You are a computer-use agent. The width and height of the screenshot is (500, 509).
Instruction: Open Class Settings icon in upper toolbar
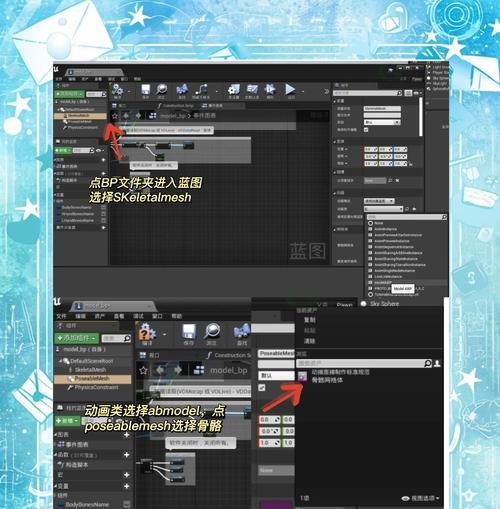click(234, 89)
